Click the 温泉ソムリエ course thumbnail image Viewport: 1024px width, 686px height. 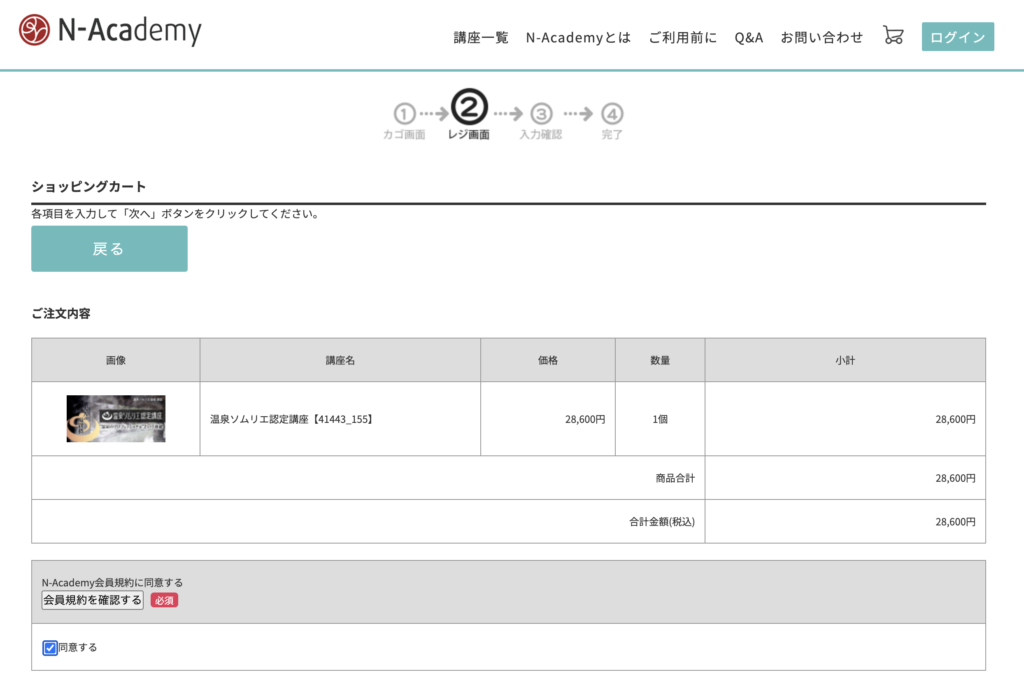116,419
